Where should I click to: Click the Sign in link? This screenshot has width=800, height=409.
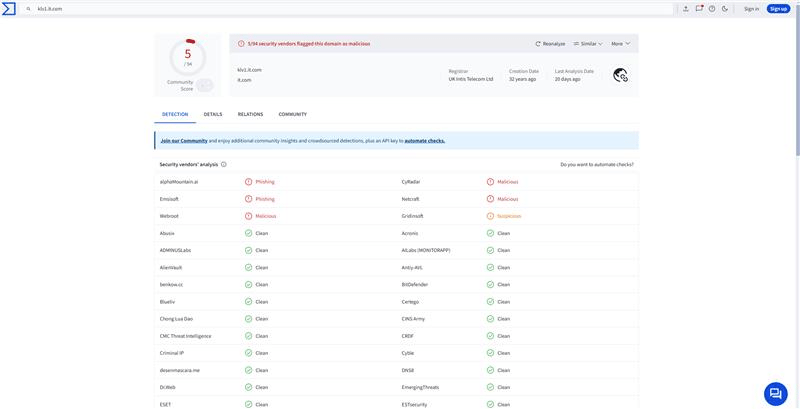tap(751, 9)
